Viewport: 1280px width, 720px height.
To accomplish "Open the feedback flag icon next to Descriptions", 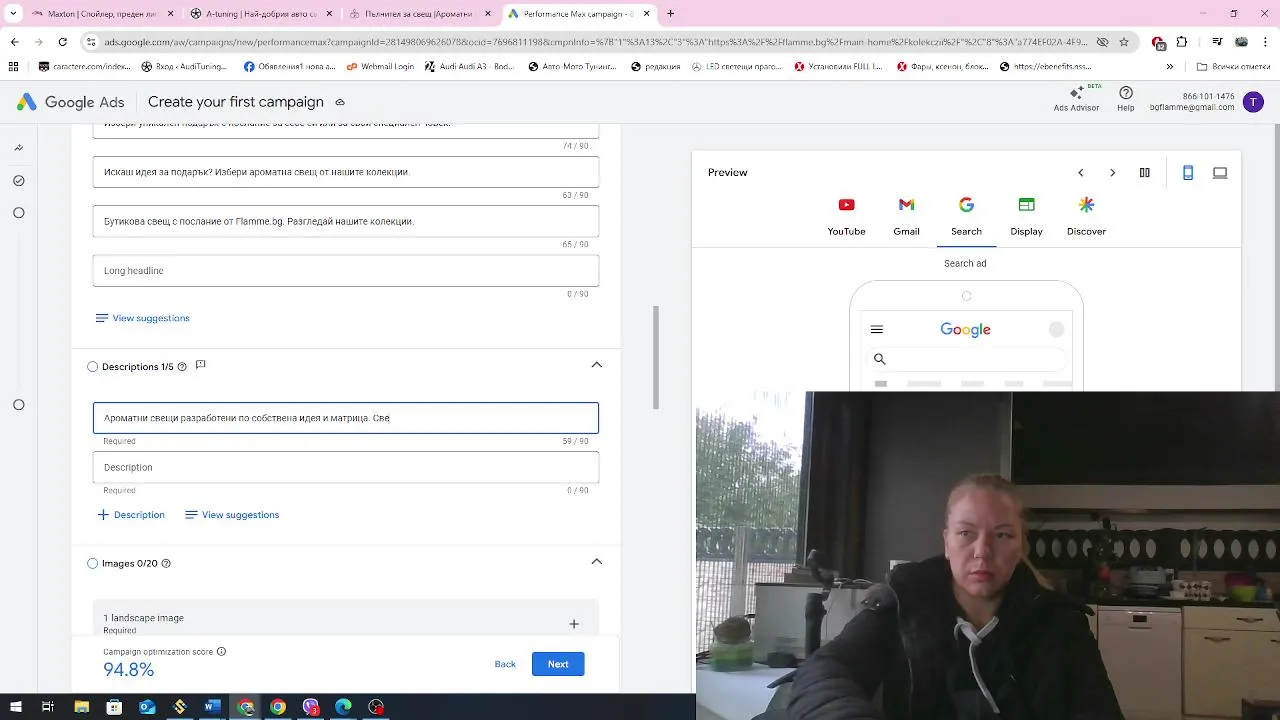I will coord(200,365).
